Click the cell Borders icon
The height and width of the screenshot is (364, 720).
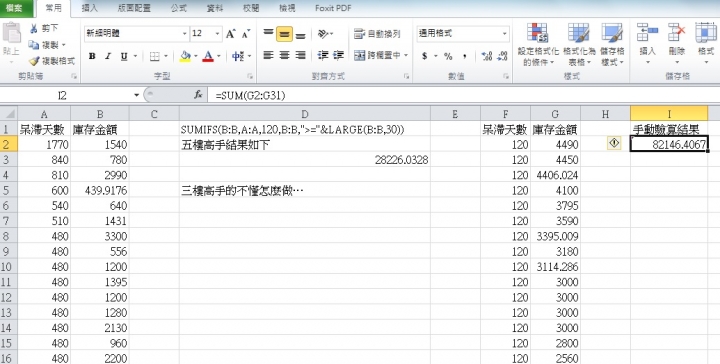(155, 56)
